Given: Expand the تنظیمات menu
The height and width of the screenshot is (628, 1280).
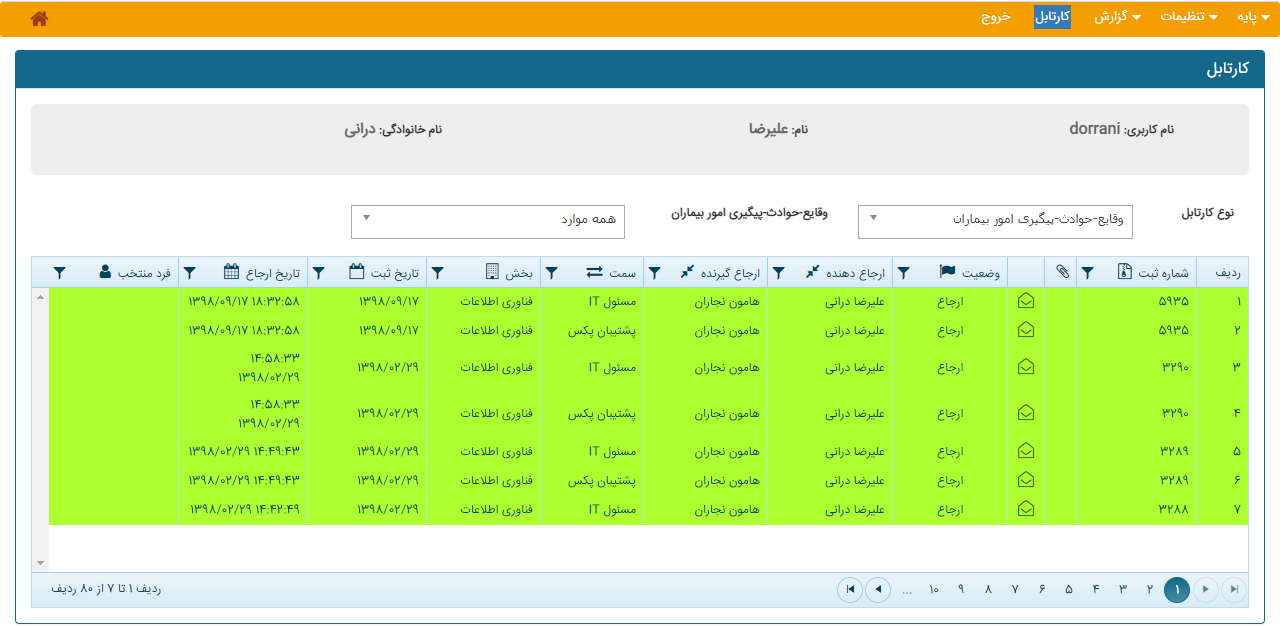Looking at the screenshot, I should click(1188, 17).
